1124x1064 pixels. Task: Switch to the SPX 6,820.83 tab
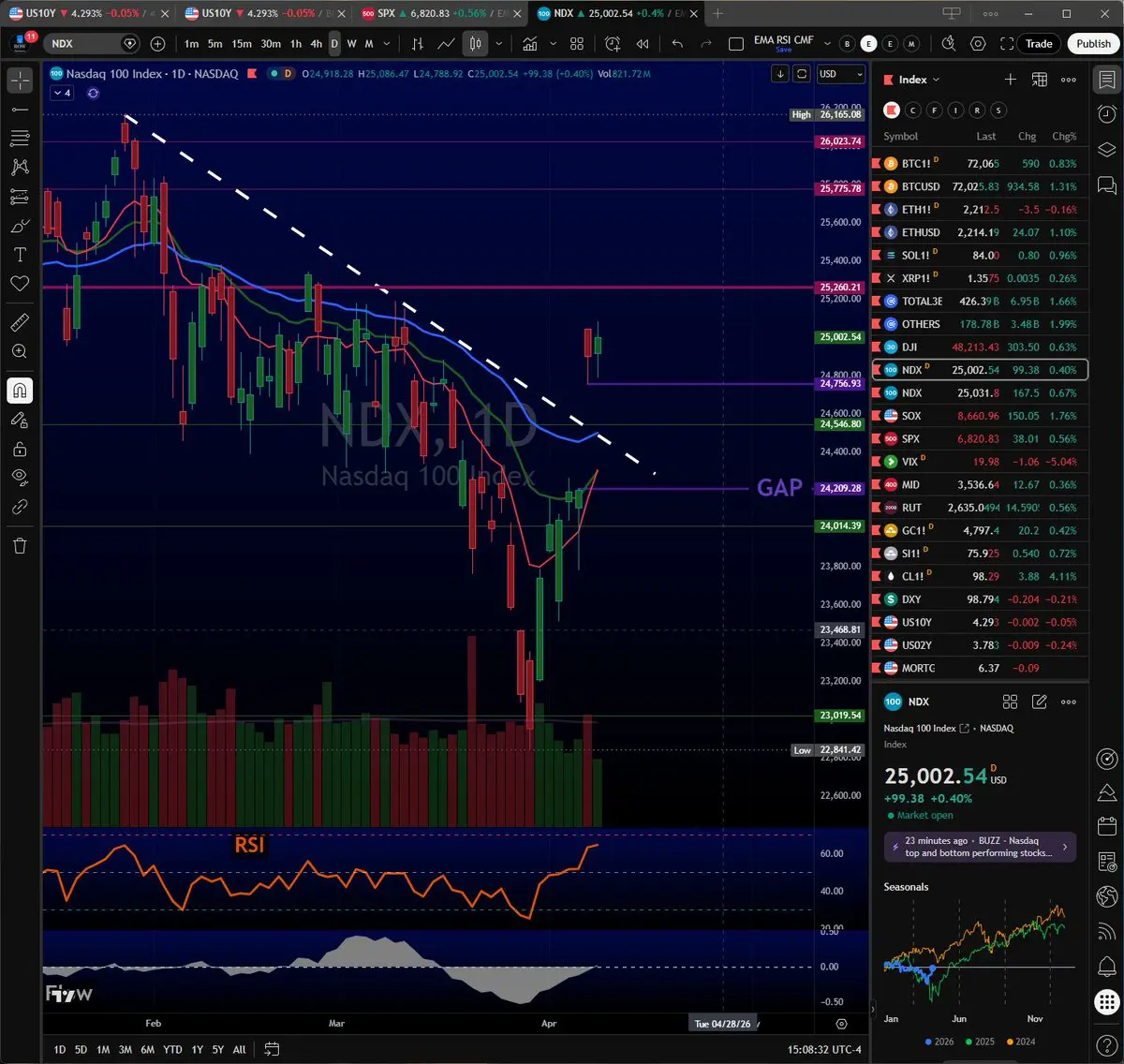tap(438, 13)
